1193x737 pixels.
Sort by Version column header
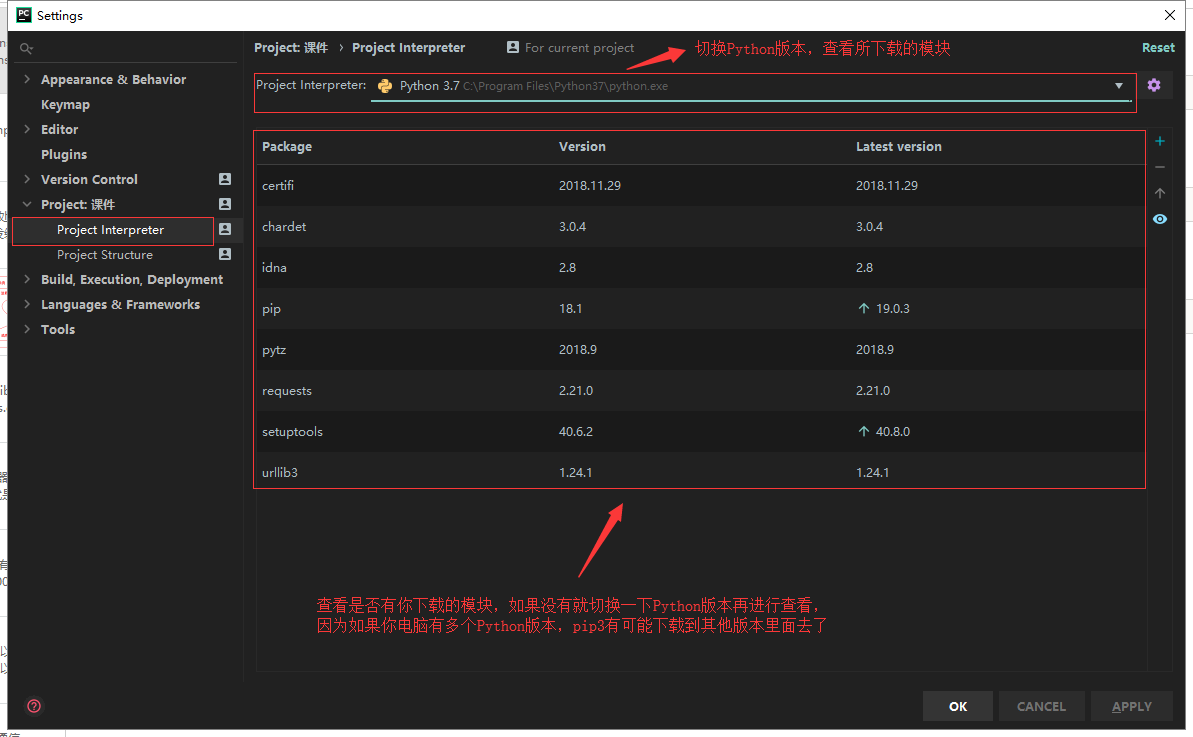tap(582, 146)
